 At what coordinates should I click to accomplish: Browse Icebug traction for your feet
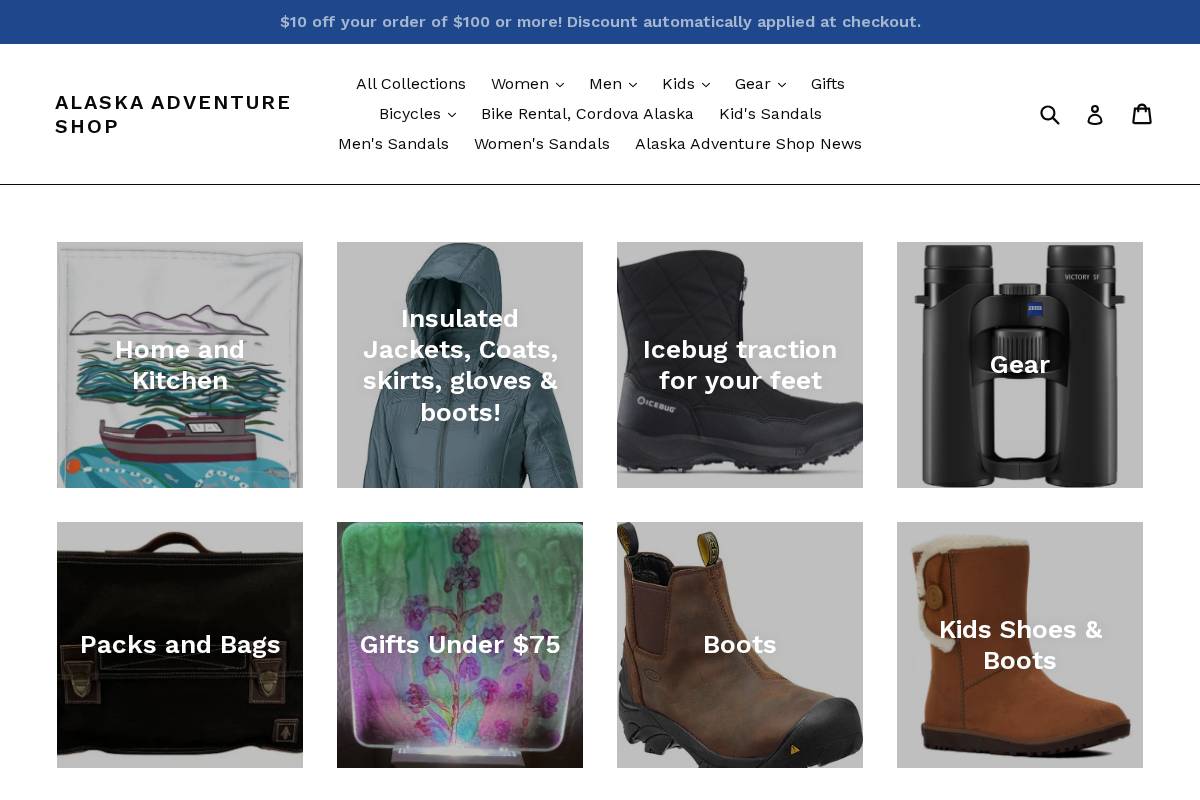tap(740, 365)
